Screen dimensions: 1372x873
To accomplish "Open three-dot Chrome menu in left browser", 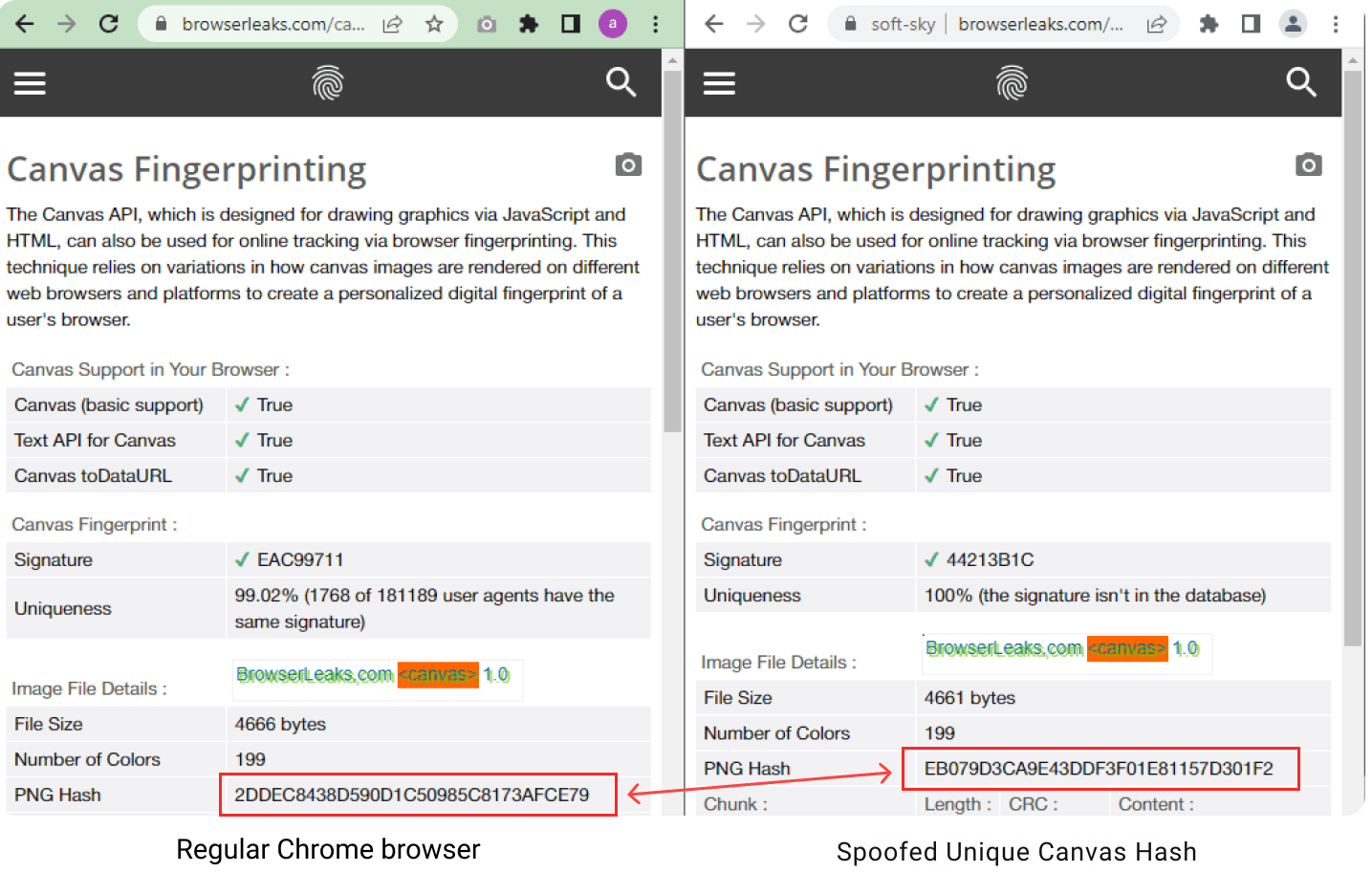I will [655, 24].
